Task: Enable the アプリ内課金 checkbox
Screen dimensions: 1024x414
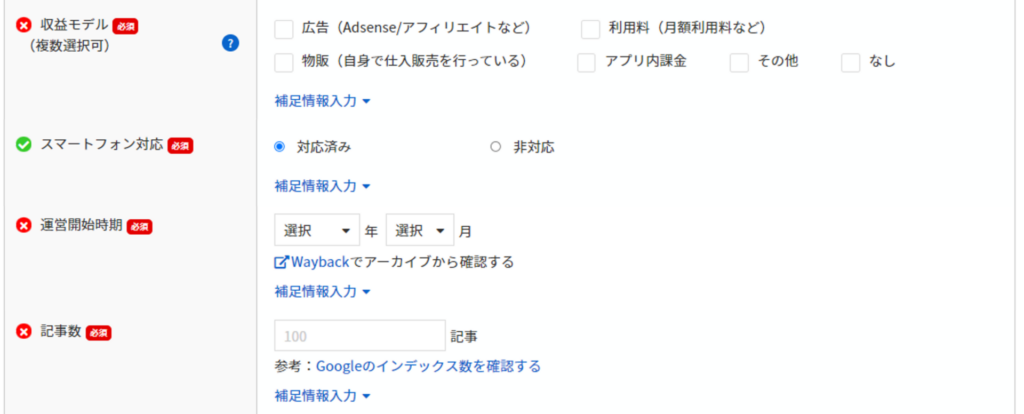Action: (586, 63)
